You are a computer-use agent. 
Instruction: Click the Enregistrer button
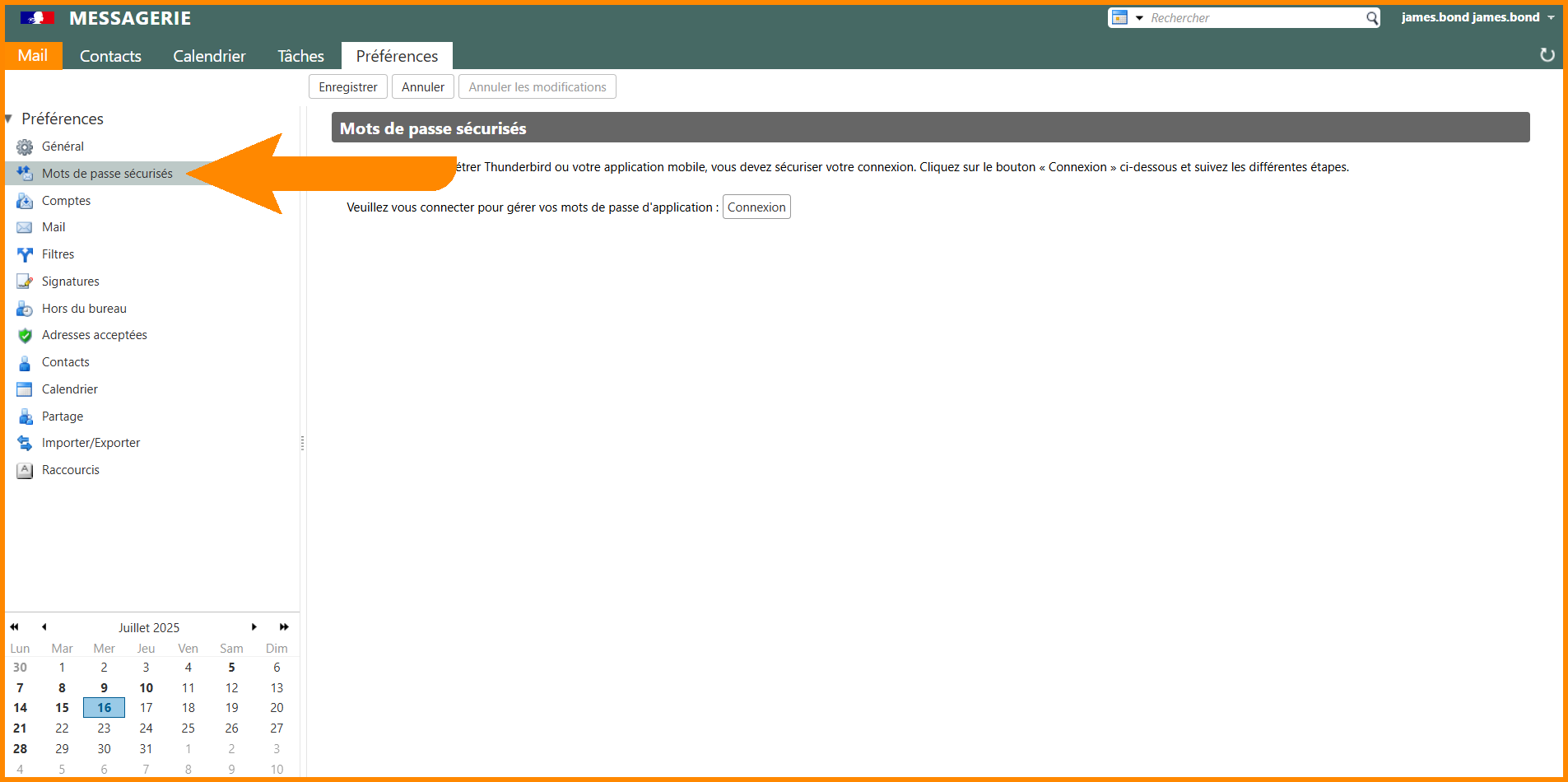tap(347, 87)
